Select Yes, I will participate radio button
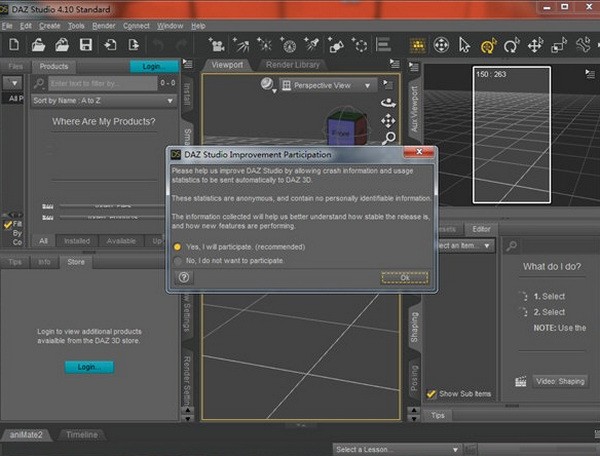The height and width of the screenshot is (456, 600). tap(177, 247)
